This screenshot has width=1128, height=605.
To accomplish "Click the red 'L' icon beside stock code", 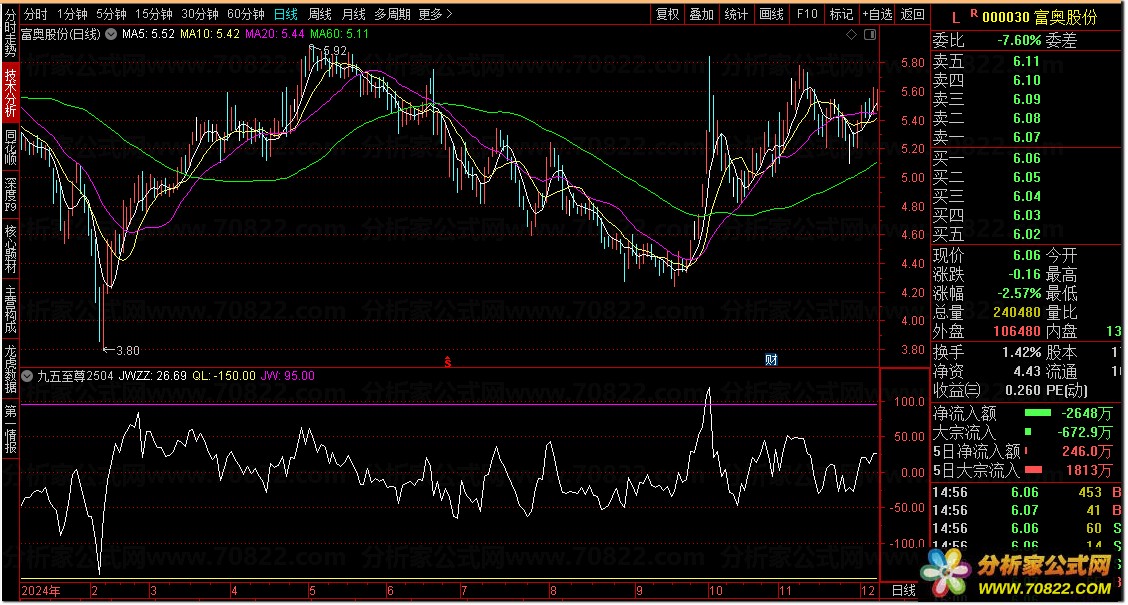I will (x=955, y=17).
